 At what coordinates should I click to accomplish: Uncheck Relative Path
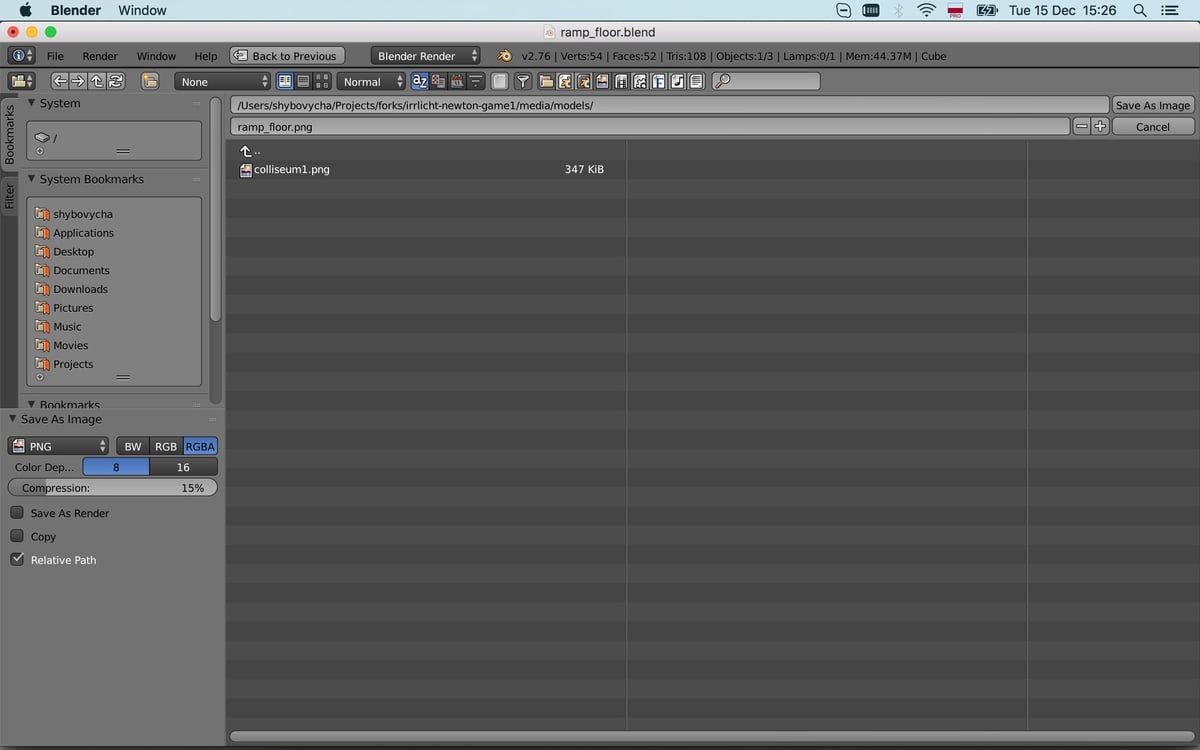click(17, 559)
